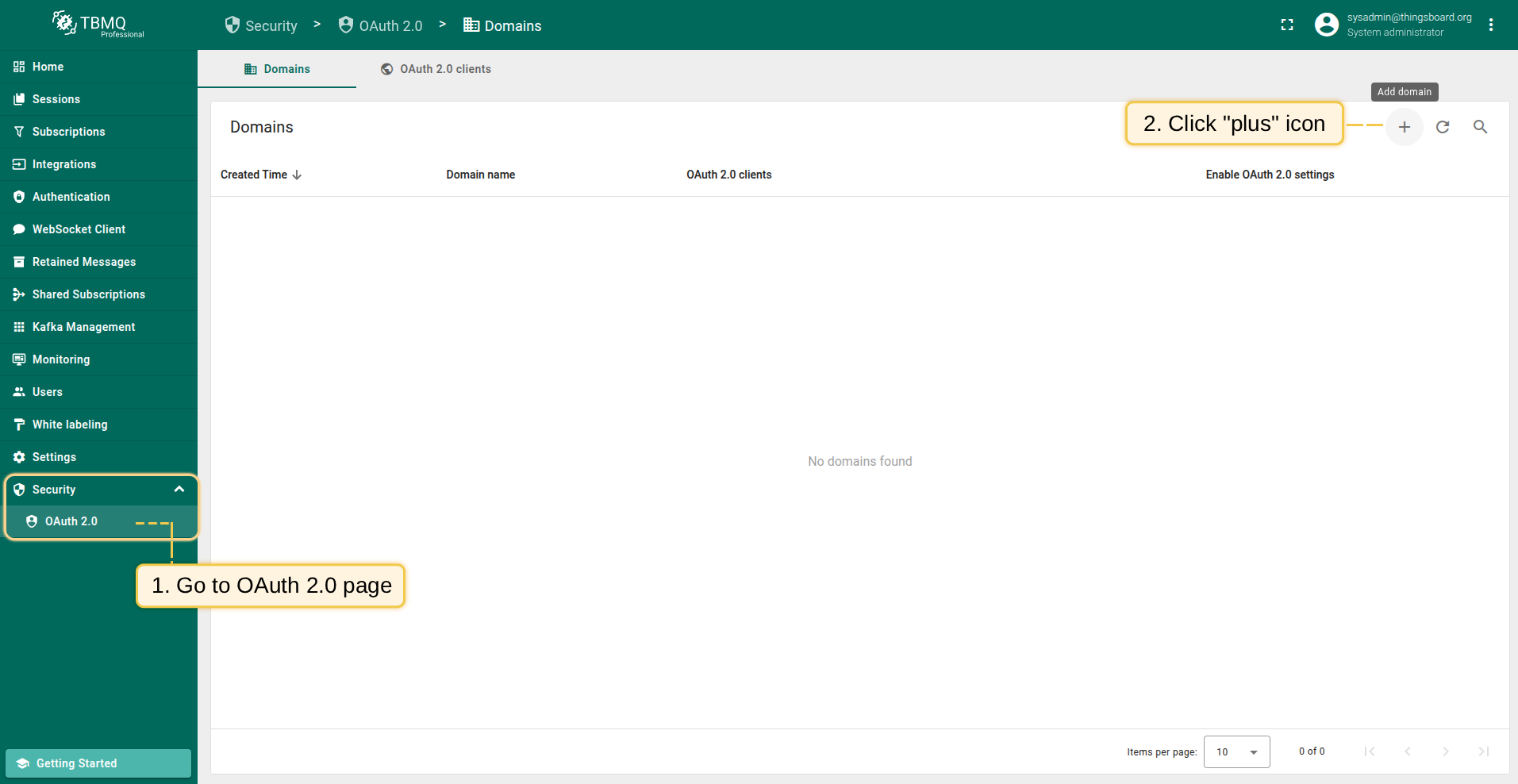Screen dimensions: 1518x784
Task: Refresh the domains table
Action: [1442, 127]
